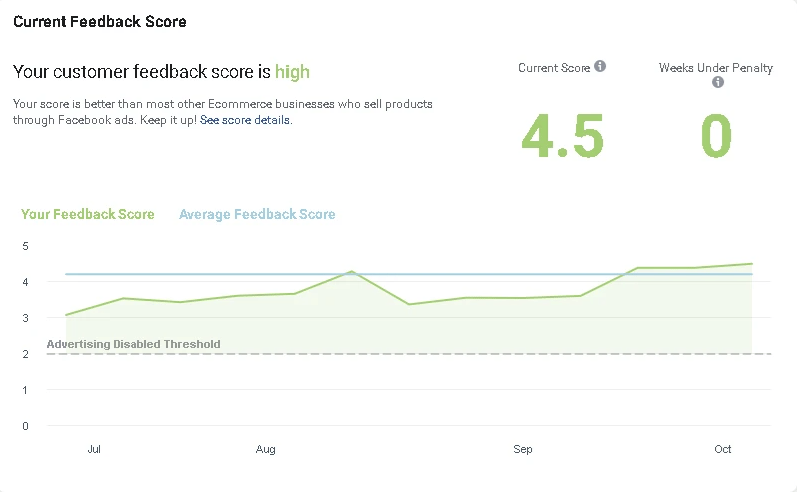Select the Oct label on the x-axis
Image resolution: width=797 pixels, height=492 pixels.
click(723, 450)
